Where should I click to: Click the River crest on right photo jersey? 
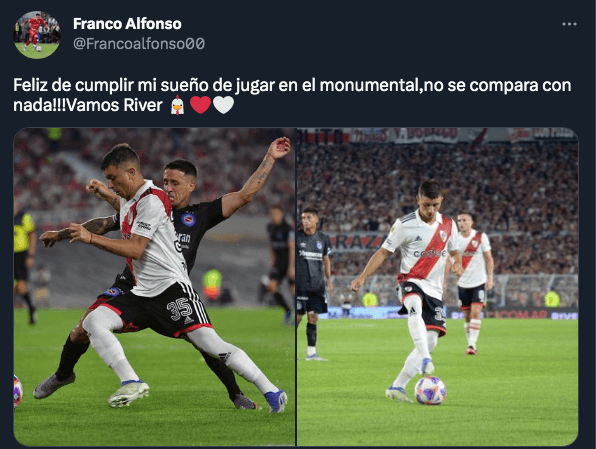tap(443, 236)
